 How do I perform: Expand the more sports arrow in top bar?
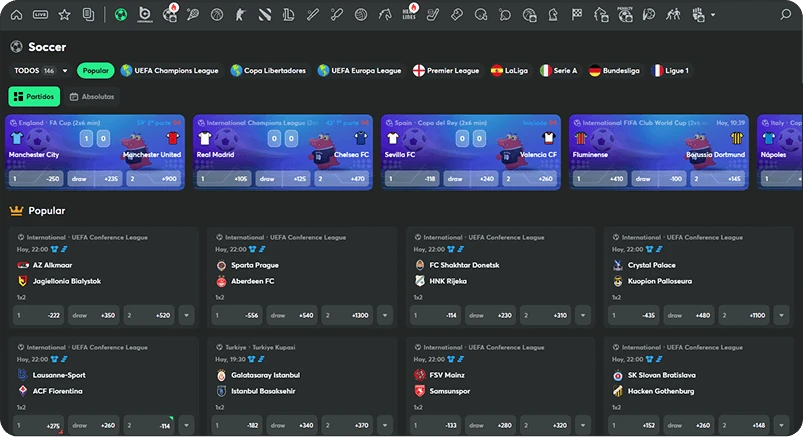pos(712,15)
